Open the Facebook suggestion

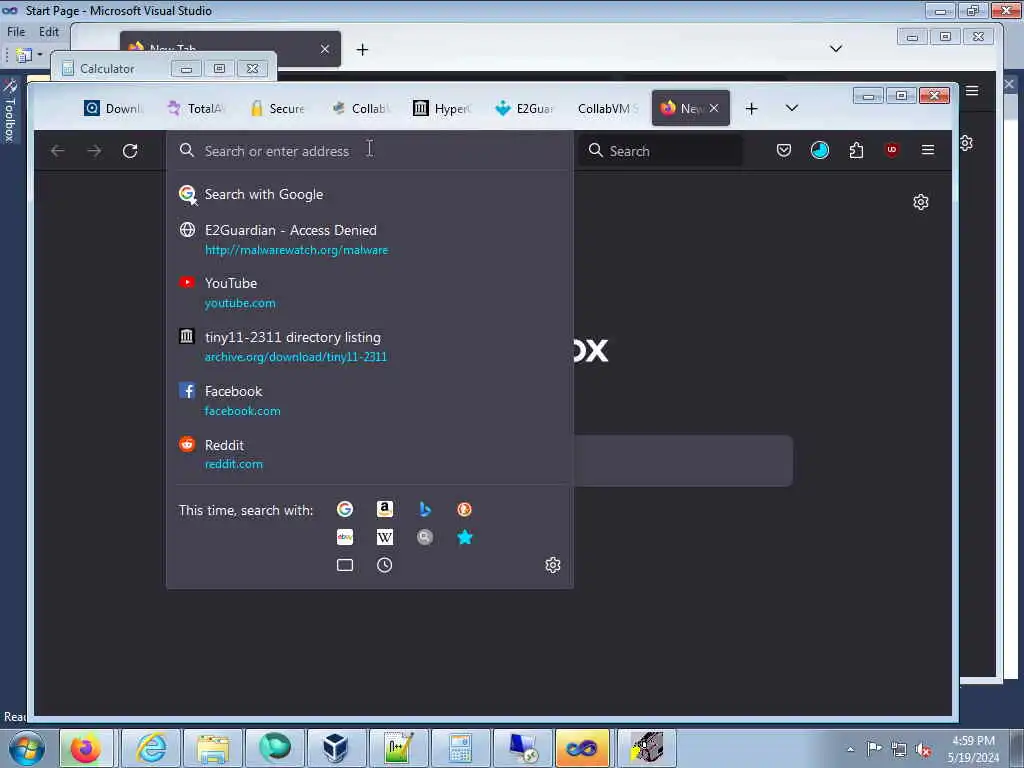point(370,400)
